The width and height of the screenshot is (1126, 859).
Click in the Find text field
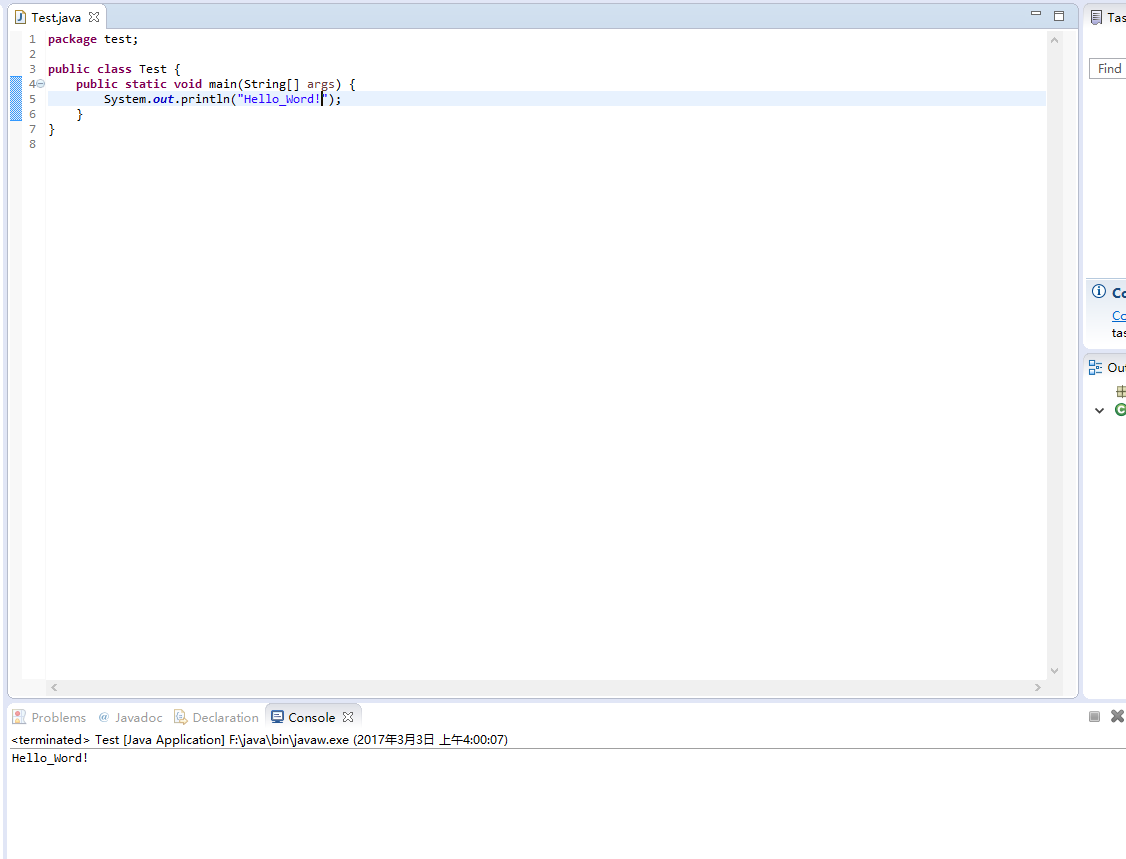click(x=1109, y=68)
